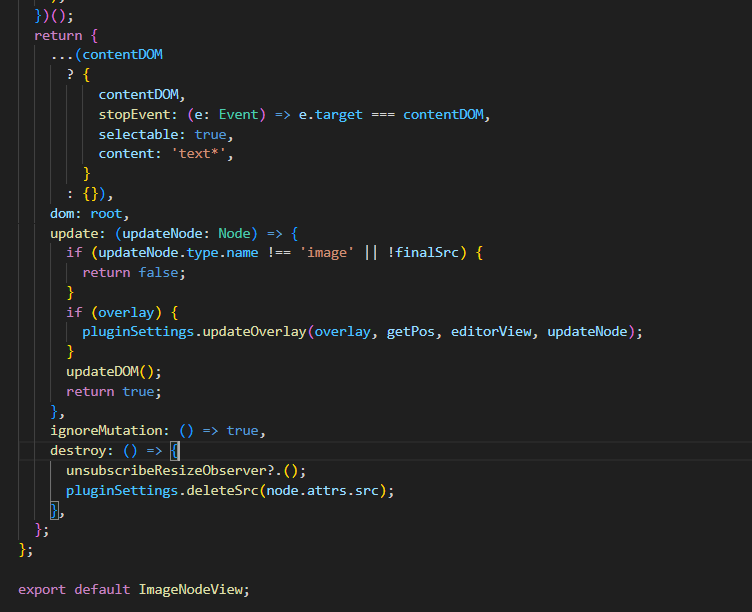
Task: Click 'node.attrs.src' argument
Action: (x=322, y=491)
